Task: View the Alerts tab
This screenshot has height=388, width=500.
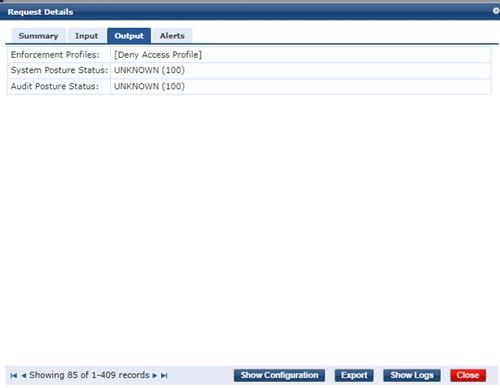Action: tap(172, 36)
